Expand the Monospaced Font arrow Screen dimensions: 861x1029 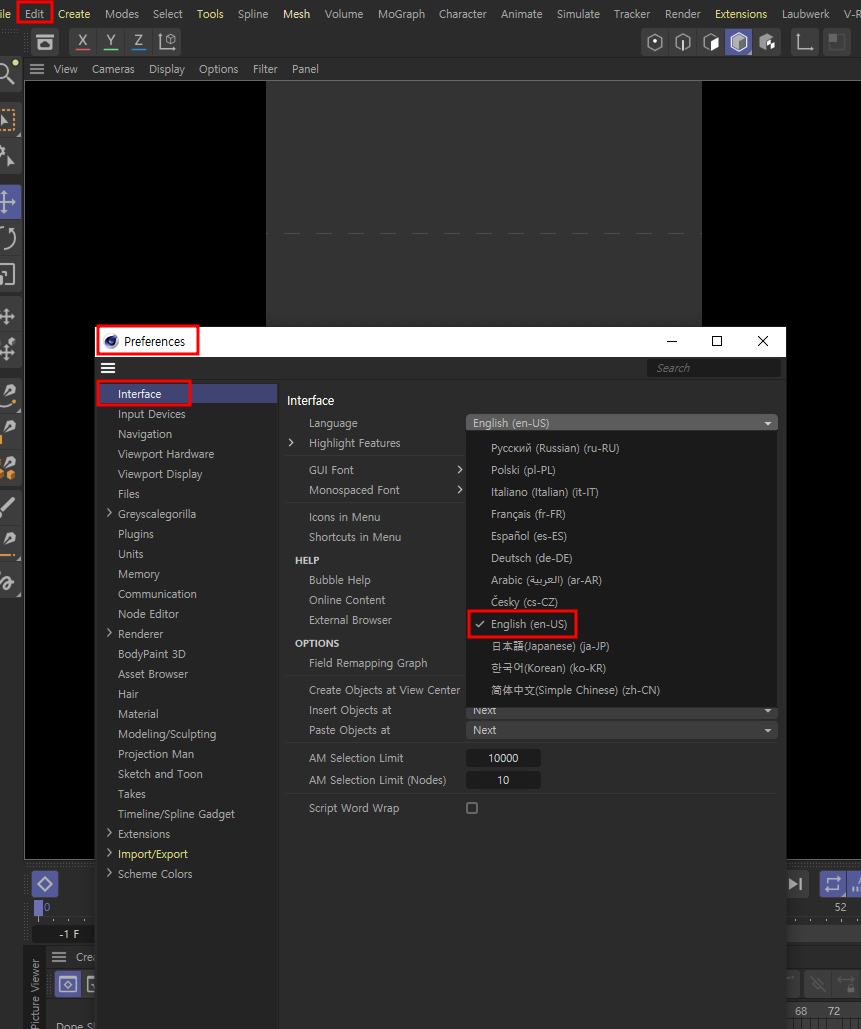point(459,490)
